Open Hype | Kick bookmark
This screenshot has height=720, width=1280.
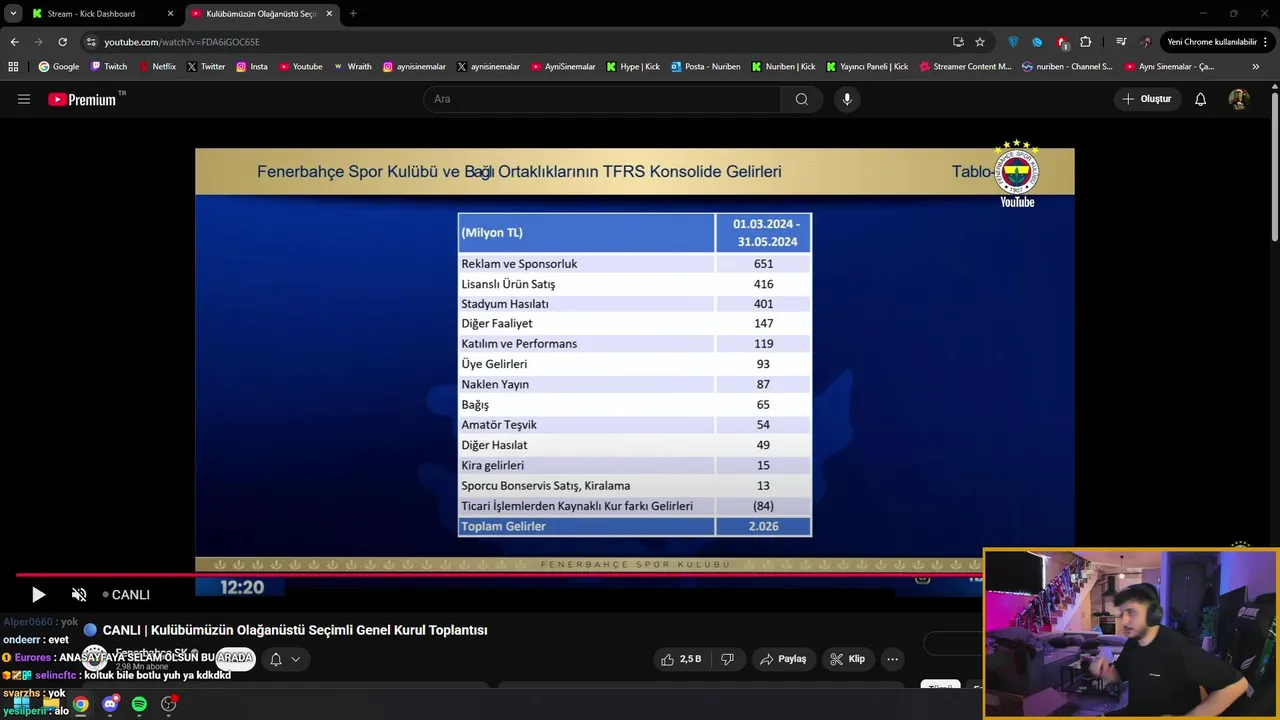633,67
